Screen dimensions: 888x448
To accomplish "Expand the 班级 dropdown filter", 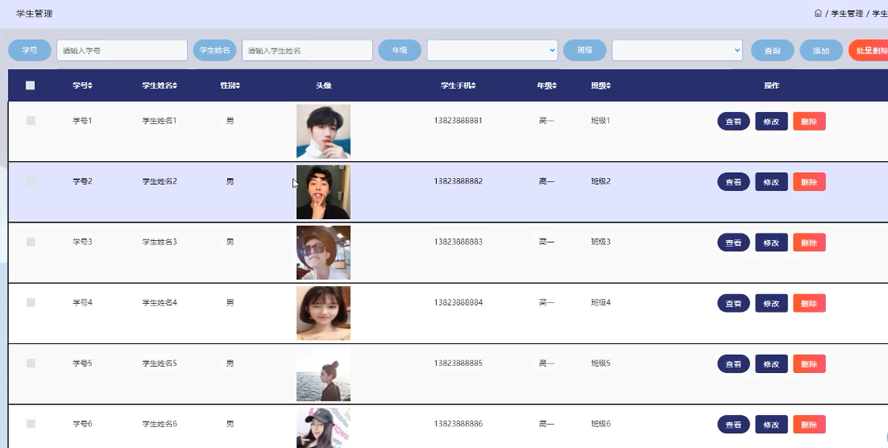I will 677,50.
